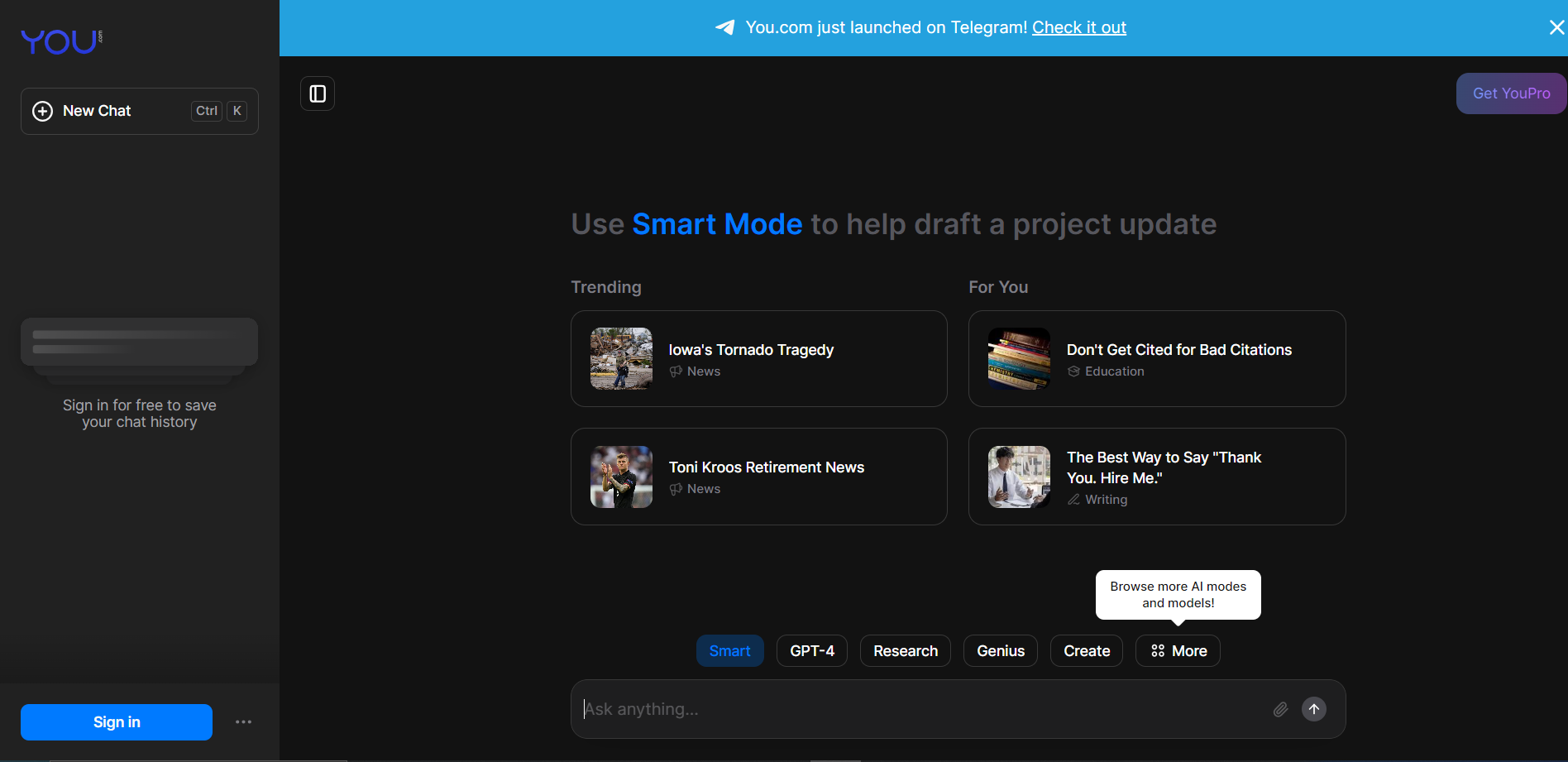Click the Get YouPro button
This screenshot has height=762, width=1568.
coord(1511,93)
